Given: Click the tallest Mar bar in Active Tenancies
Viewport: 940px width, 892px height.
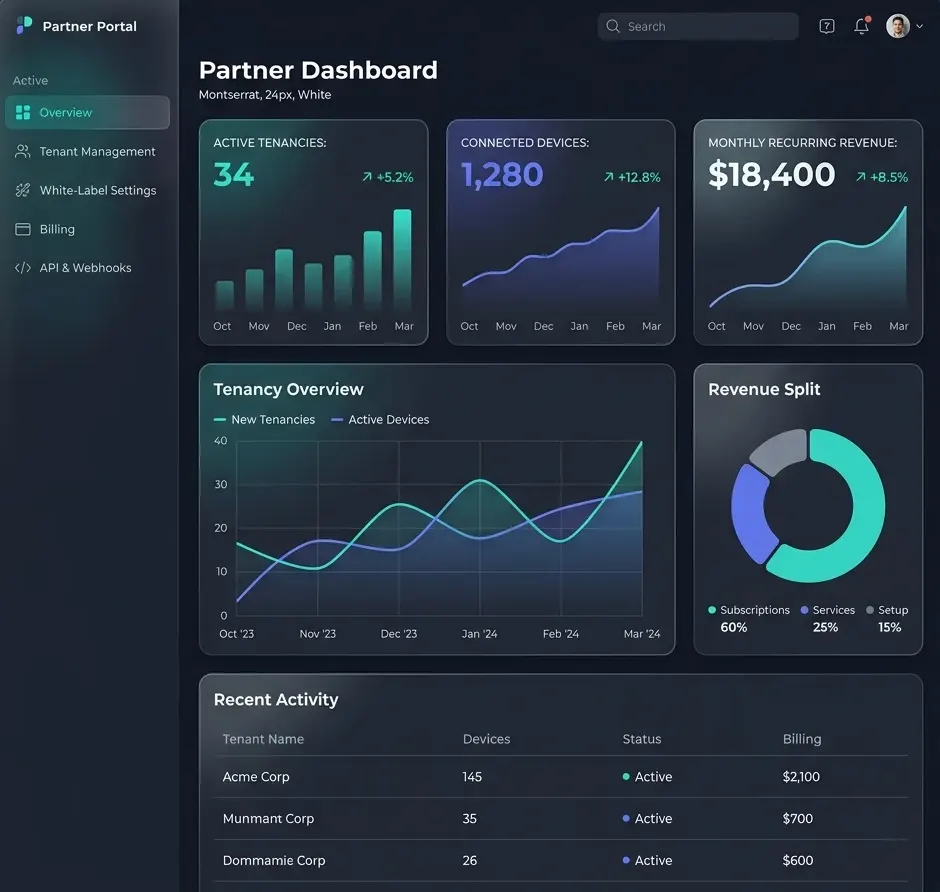Looking at the screenshot, I should click(402, 260).
